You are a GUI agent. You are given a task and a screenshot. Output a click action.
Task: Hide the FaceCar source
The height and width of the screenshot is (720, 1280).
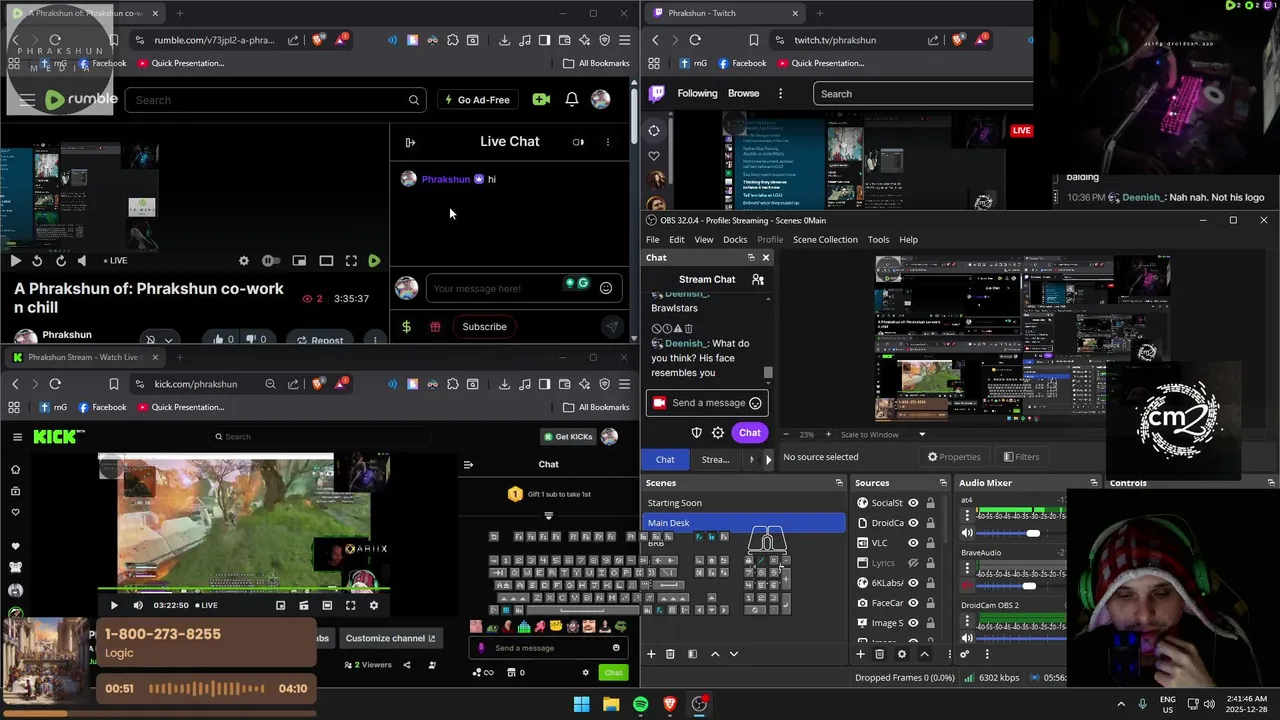pos(913,603)
